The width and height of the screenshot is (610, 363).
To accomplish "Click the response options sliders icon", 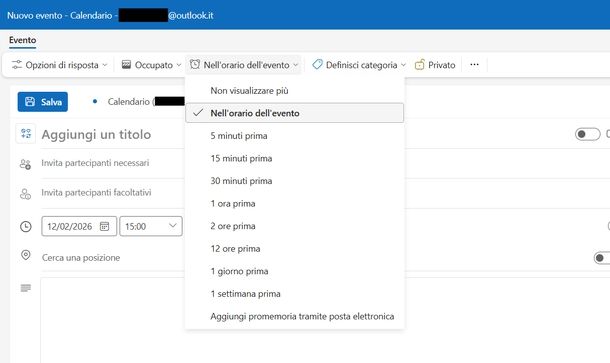I will click(x=17, y=65).
